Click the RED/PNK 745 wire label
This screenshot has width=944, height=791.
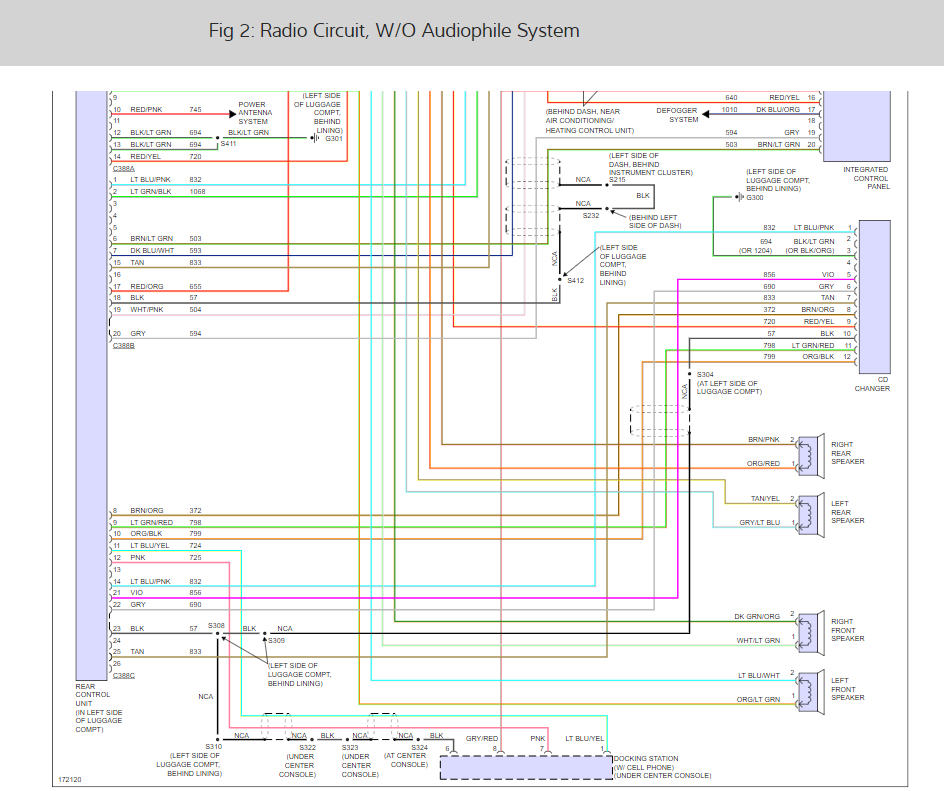[166, 110]
